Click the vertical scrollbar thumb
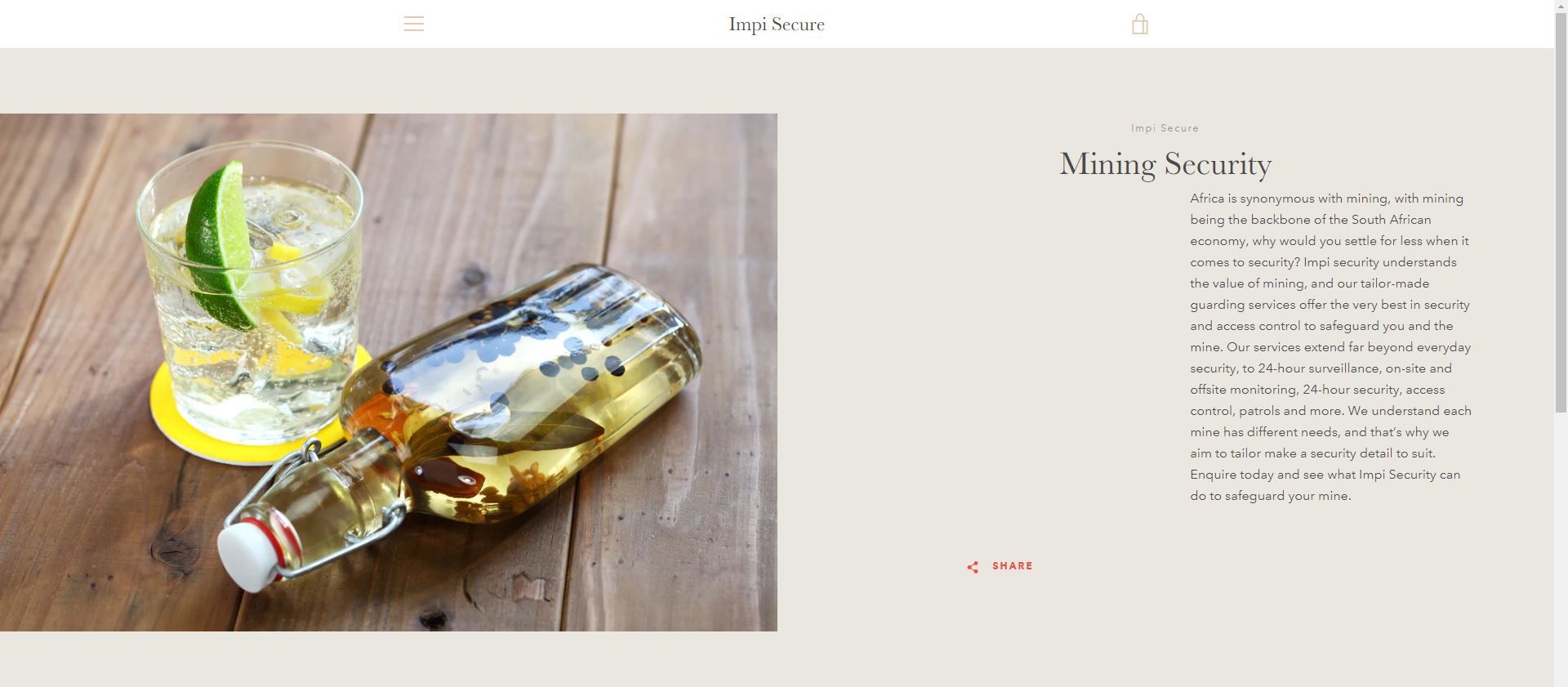The height and width of the screenshot is (687, 1568). pos(1561,212)
